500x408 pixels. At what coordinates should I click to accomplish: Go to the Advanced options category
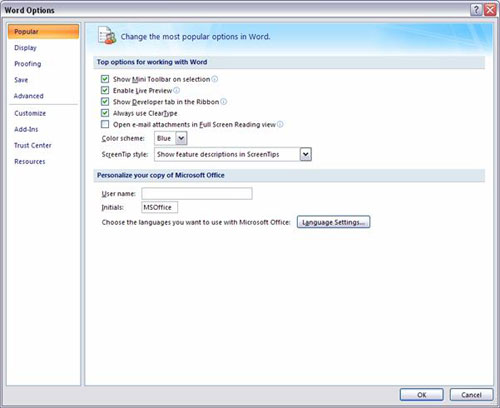29,96
